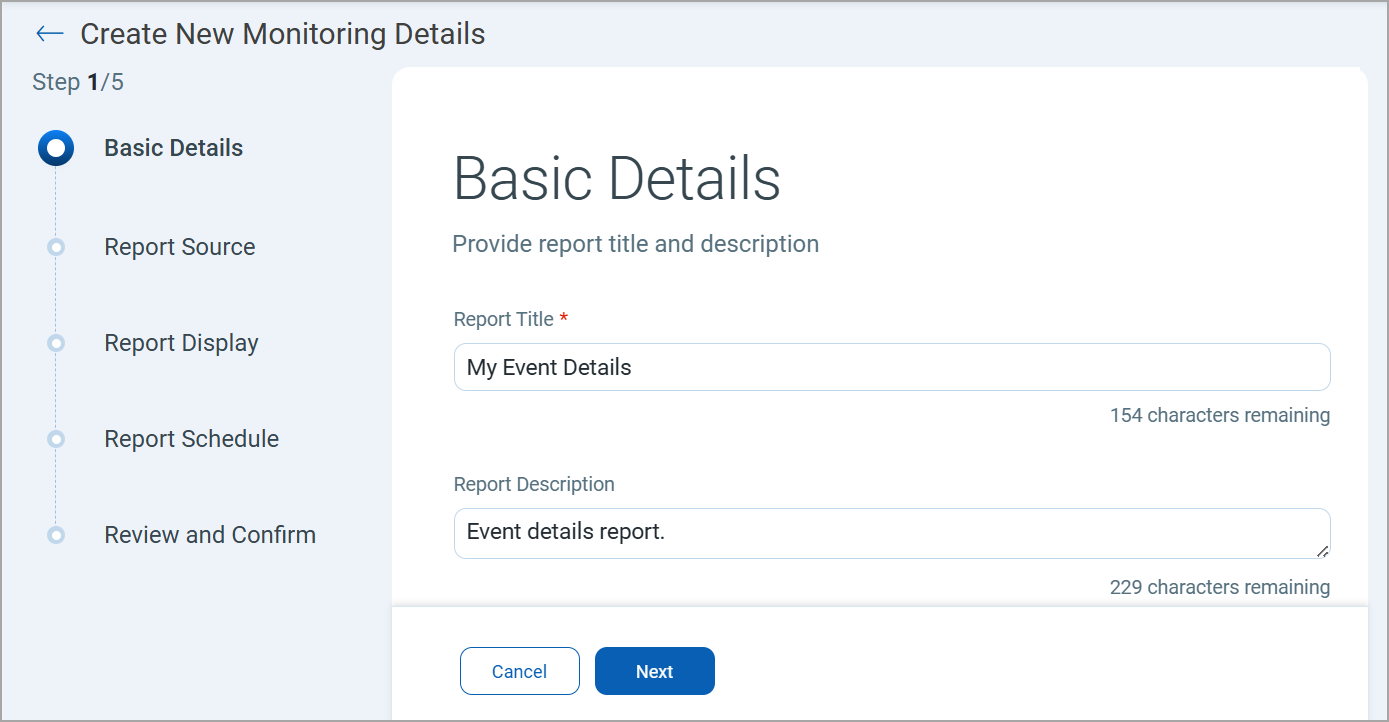Click the Report Schedule step circle marker
The image size is (1389, 722).
56,439
